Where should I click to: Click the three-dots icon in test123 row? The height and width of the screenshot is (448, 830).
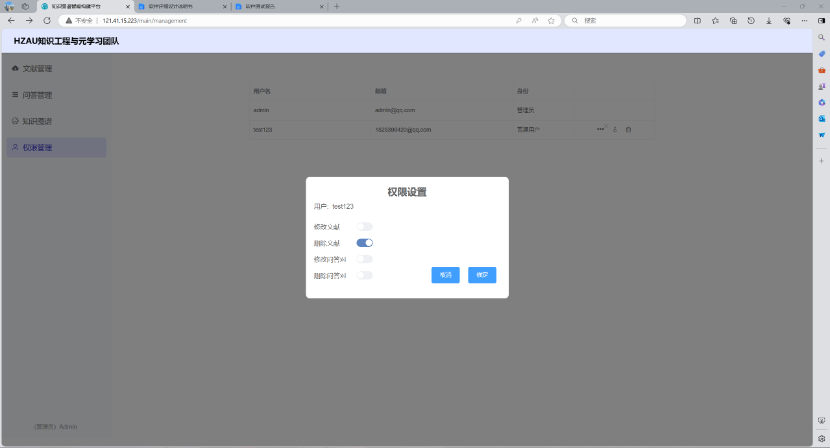(x=601, y=129)
